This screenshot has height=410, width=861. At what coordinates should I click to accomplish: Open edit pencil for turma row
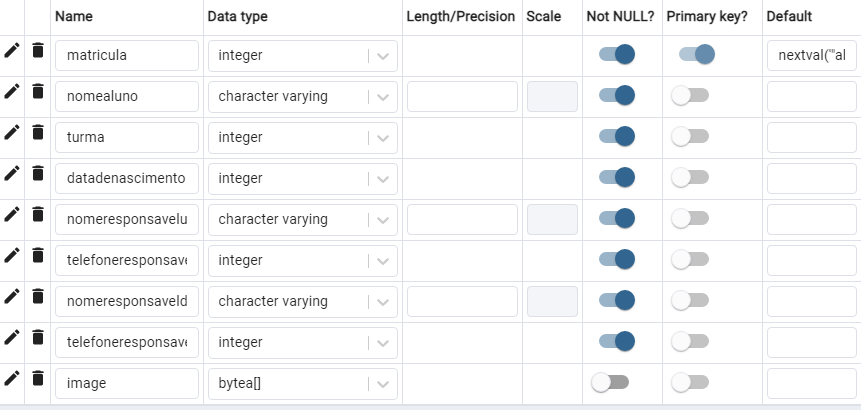[12, 132]
